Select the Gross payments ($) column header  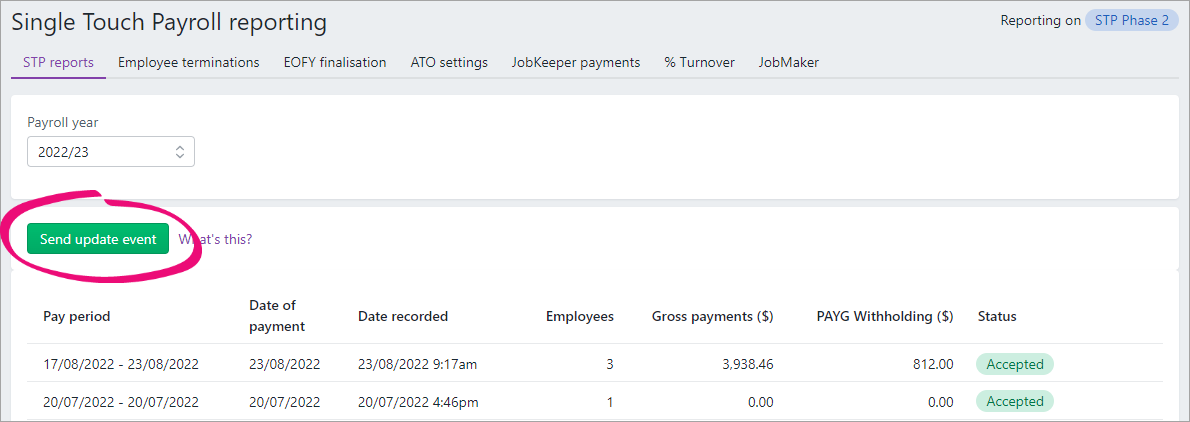point(713,316)
